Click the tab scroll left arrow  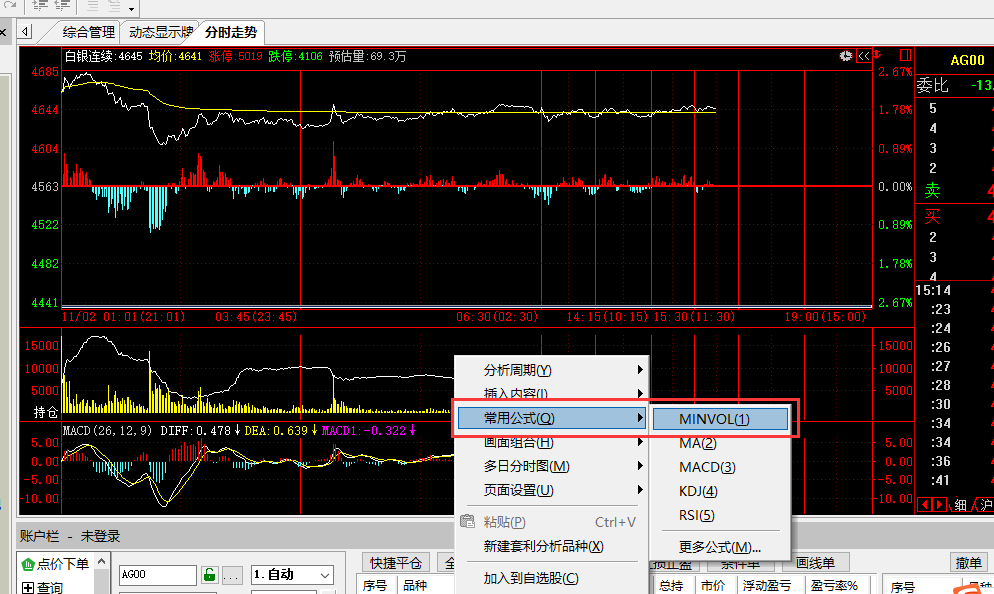point(25,32)
